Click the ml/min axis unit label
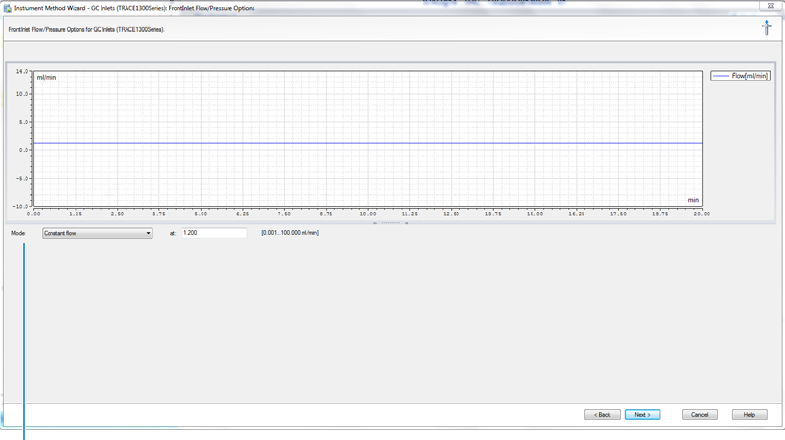Screen dimensions: 785x440 click(x=47, y=78)
